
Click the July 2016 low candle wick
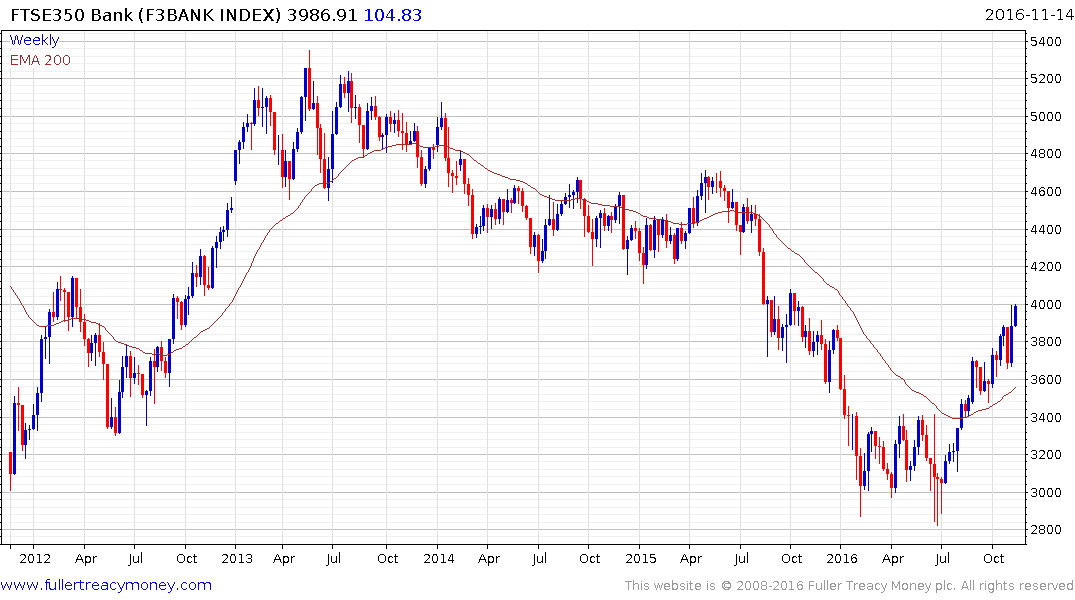coord(937,494)
